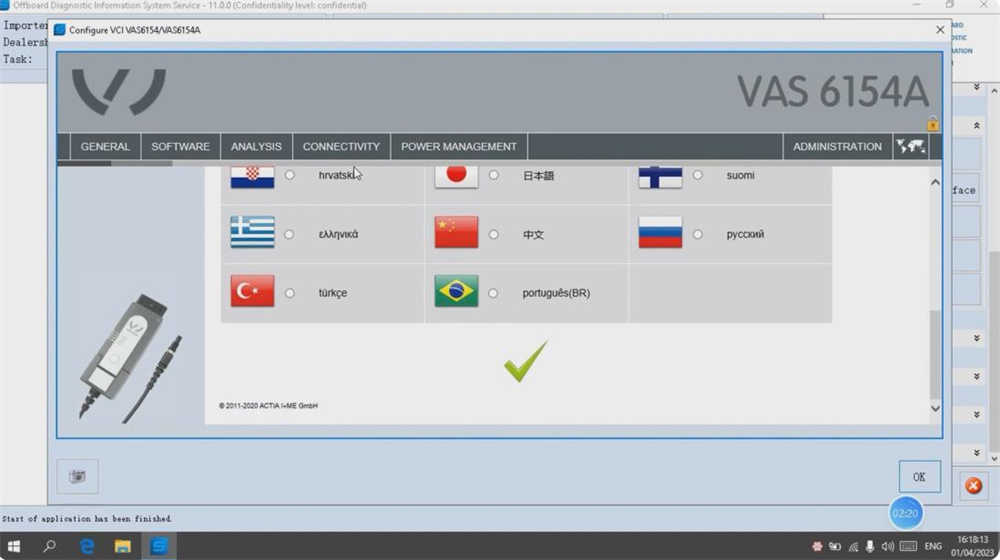Switch to the ODIS app in taskbar
This screenshot has width=1000, height=560.
coord(159,547)
